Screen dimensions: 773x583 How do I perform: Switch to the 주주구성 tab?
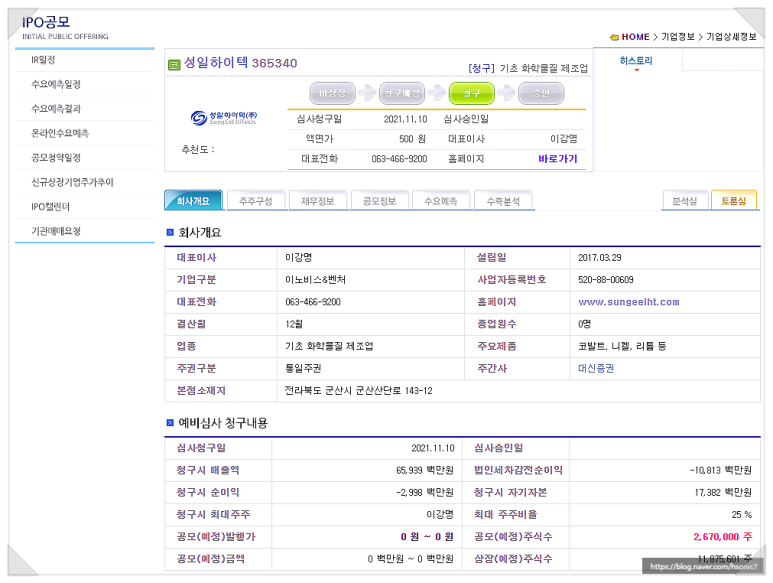point(256,201)
